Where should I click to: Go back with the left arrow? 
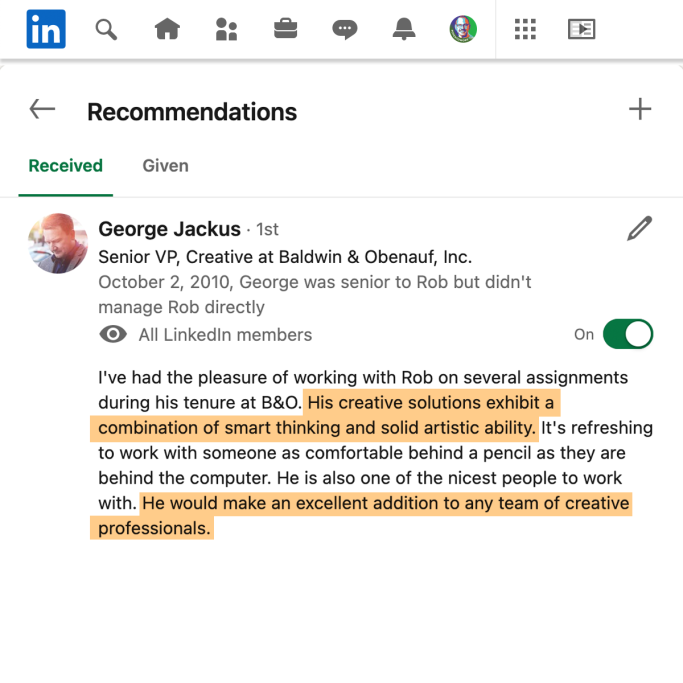[42, 109]
